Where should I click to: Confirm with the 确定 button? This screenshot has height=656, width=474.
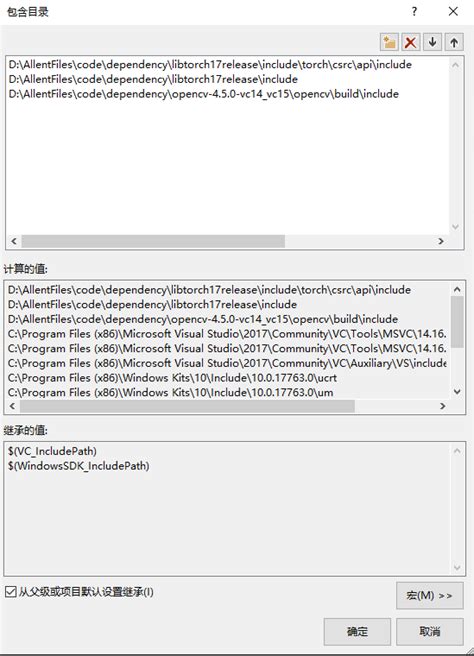(x=357, y=631)
